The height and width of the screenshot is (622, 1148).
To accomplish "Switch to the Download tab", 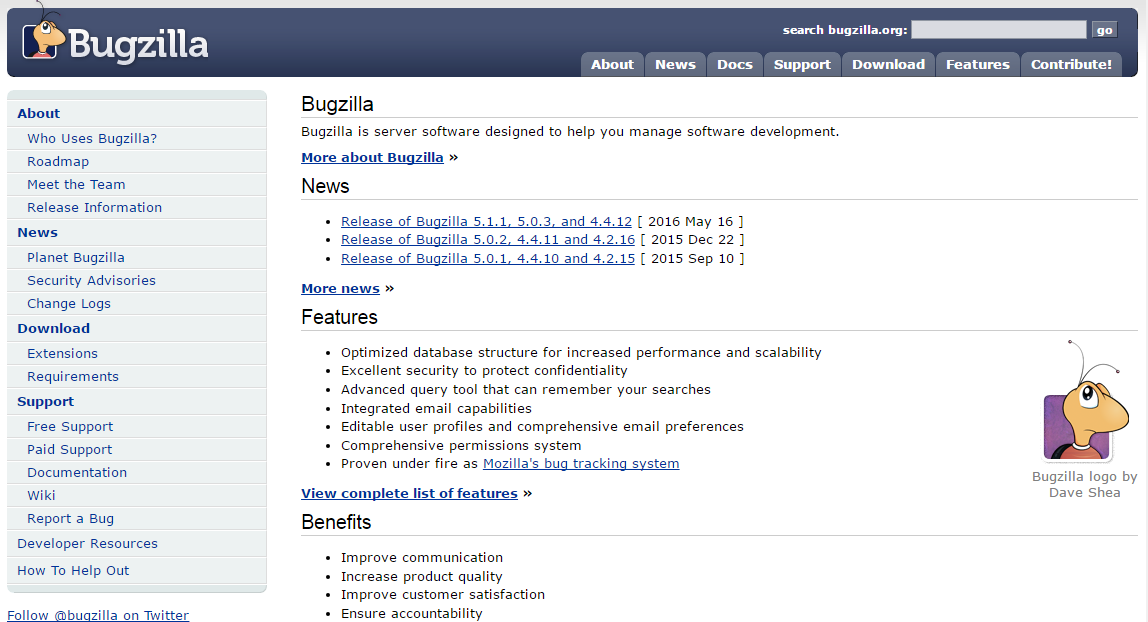I will point(888,65).
